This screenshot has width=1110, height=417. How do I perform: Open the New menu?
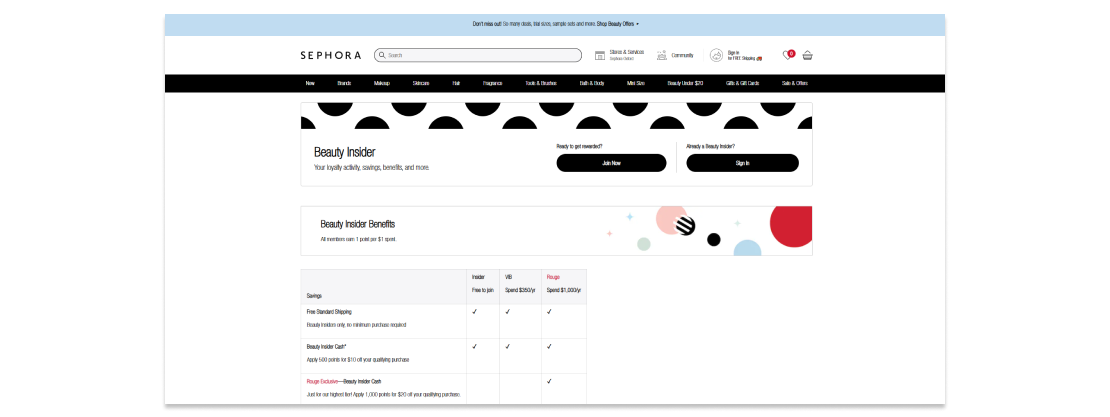coord(310,84)
